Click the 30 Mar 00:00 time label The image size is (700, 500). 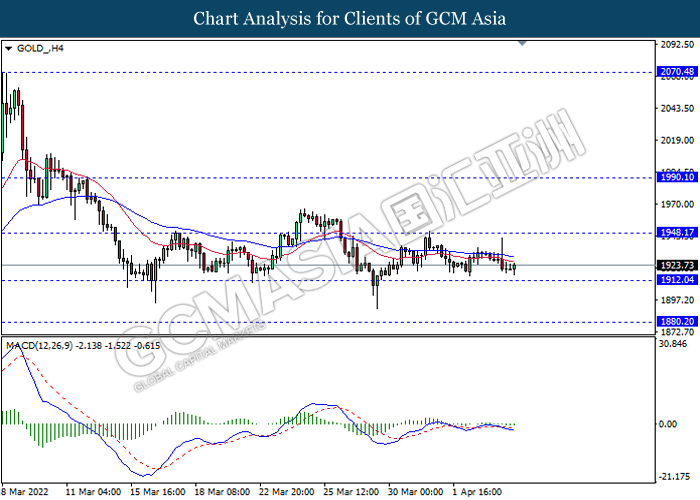(416, 492)
